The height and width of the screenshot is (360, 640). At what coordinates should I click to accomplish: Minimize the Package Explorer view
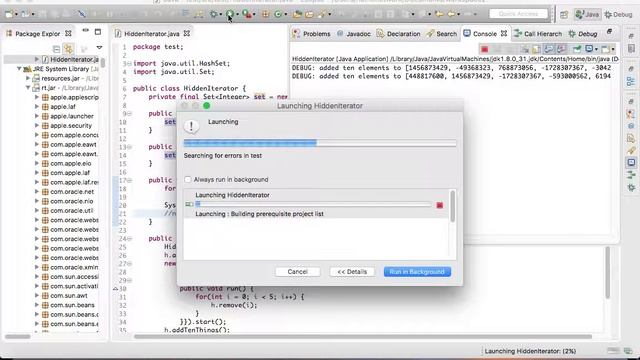(85, 31)
